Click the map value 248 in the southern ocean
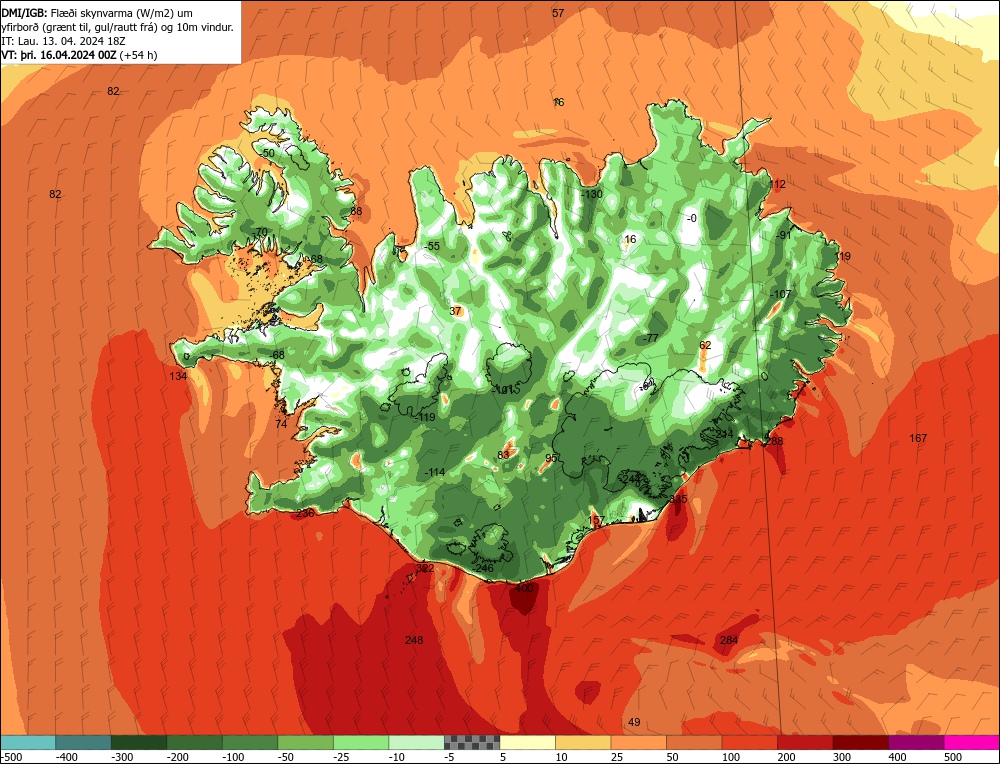Viewport: 1000px width, 764px height. 414,640
